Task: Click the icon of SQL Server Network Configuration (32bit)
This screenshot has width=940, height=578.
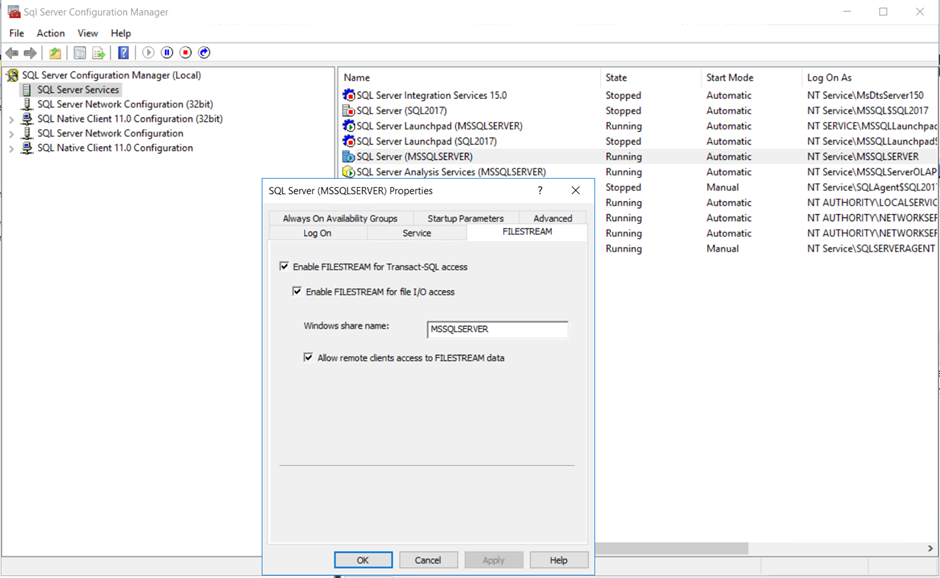Action: pyautogui.click(x=27, y=104)
